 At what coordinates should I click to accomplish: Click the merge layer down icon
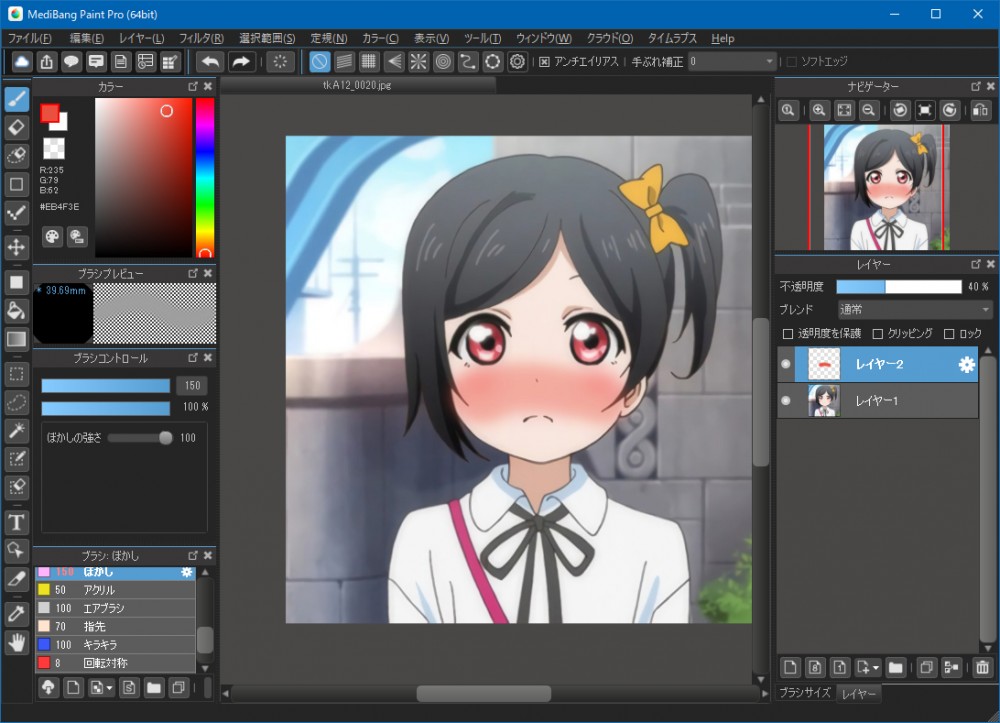click(x=952, y=668)
